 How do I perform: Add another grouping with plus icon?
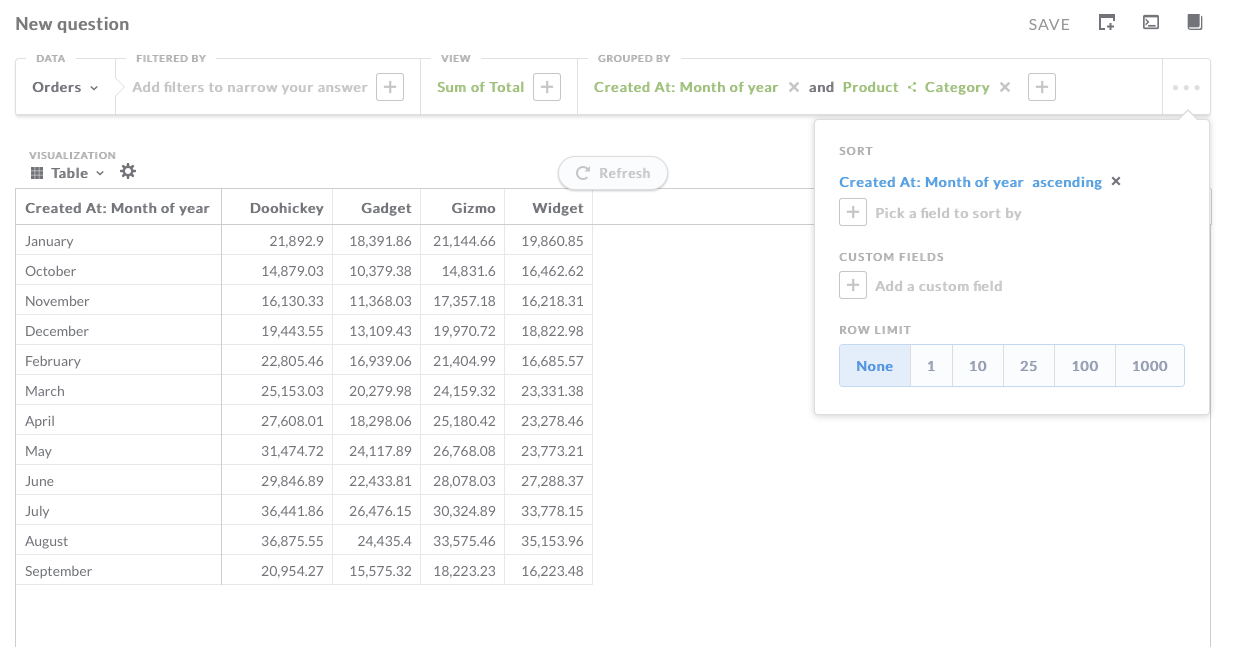point(1042,87)
